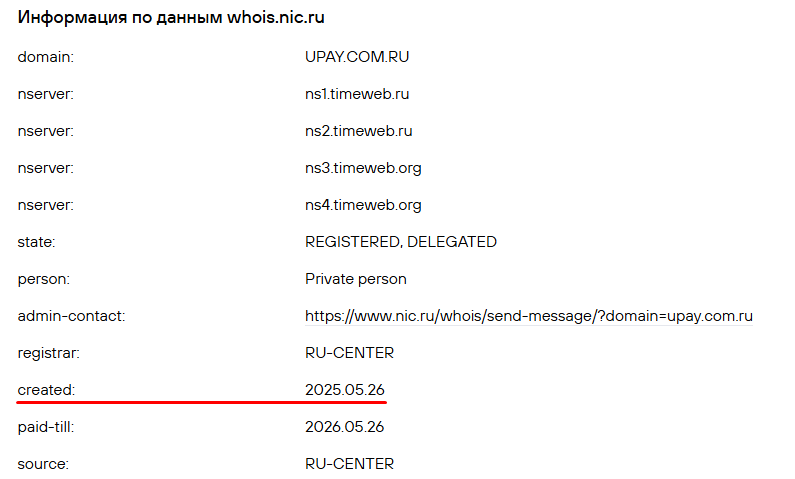Click the "Private person" value

tap(355, 279)
